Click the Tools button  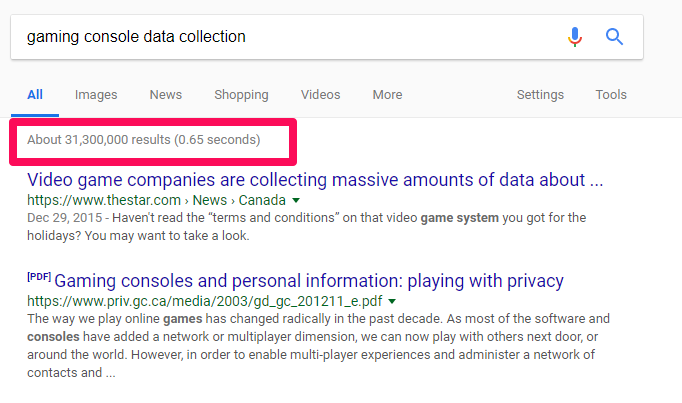point(611,95)
